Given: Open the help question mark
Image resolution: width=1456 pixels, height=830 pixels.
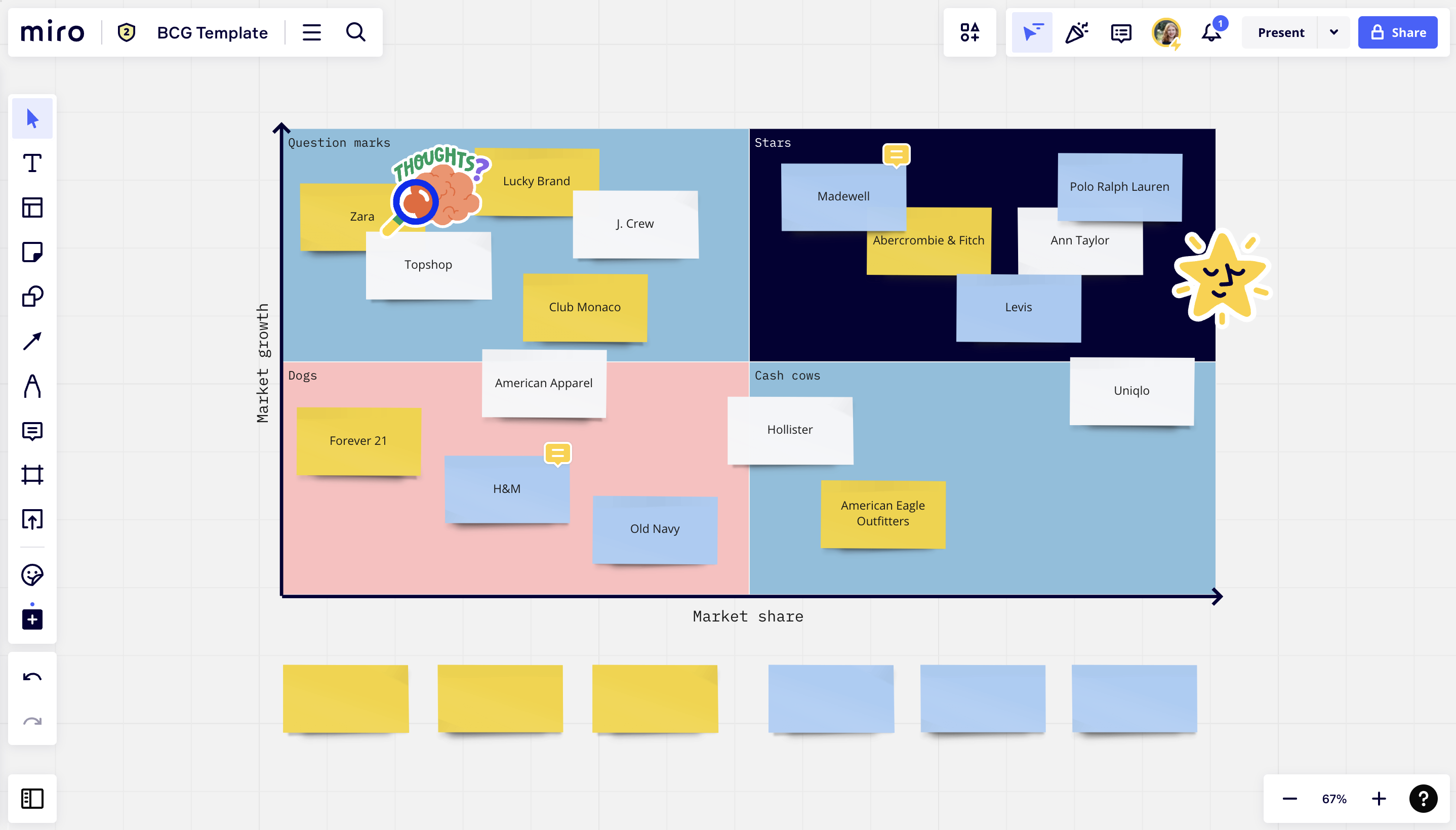Looking at the screenshot, I should 1423,799.
